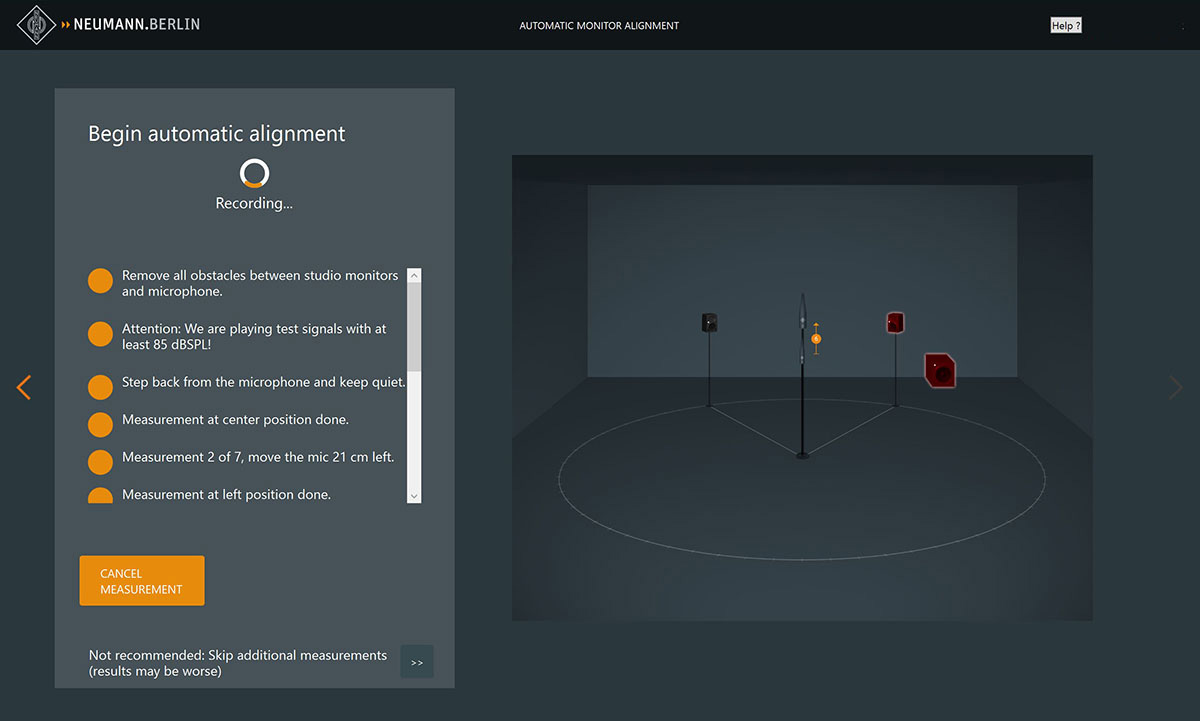This screenshot has width=1200, height=721.
Task: Go back using the orange left chevron
Action: (x=24, y=387)
